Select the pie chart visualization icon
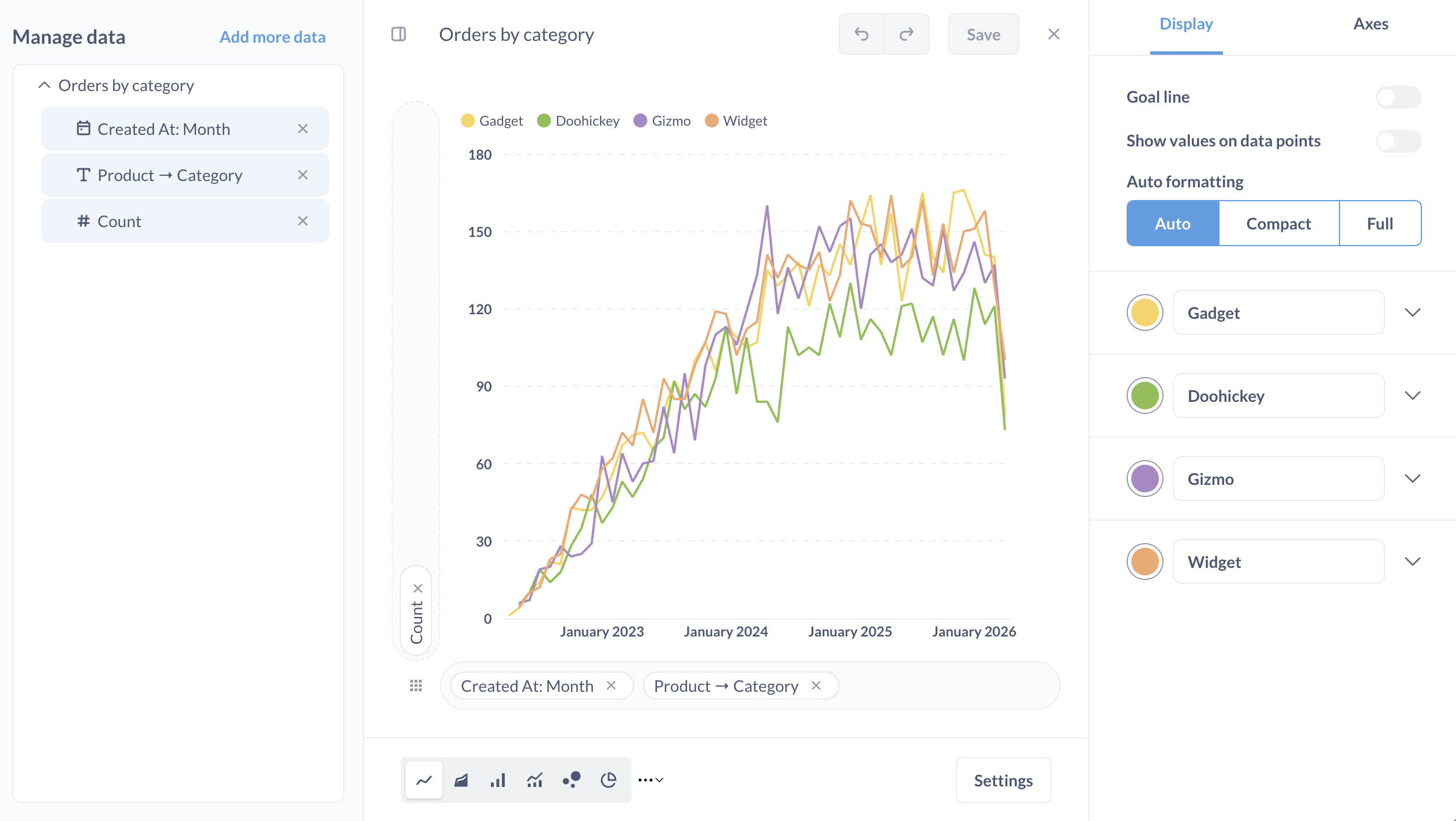Image resolution: width=1456 pixels, height=821 pixels. tap(609, 780)
